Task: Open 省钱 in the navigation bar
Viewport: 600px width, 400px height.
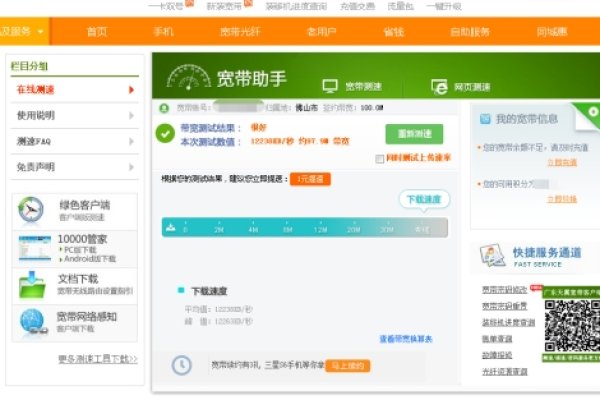Action: (x=394, y=32)
